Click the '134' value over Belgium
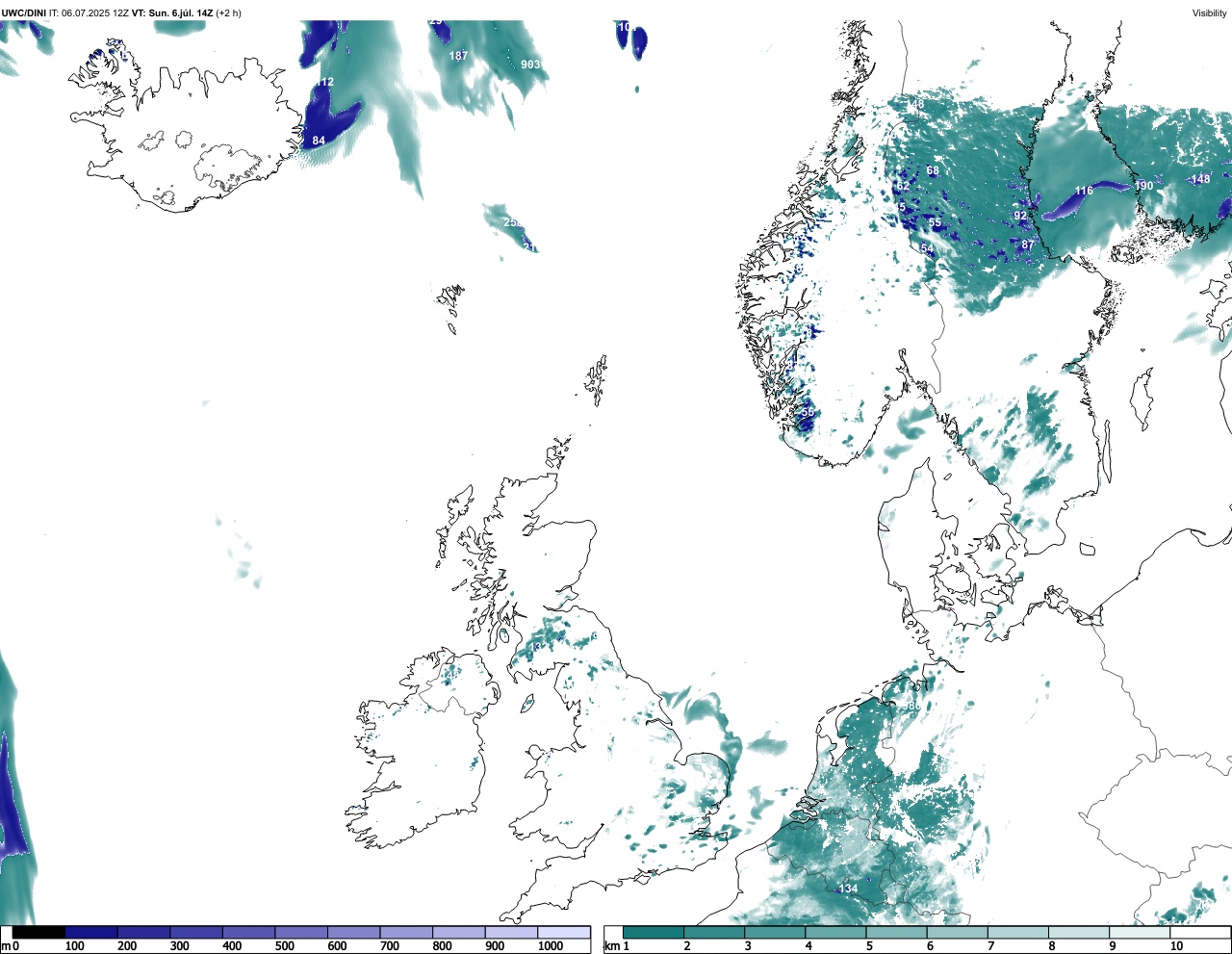This screenshot has height=954, width=1232. pyautogui.click(x=848, y=889)
